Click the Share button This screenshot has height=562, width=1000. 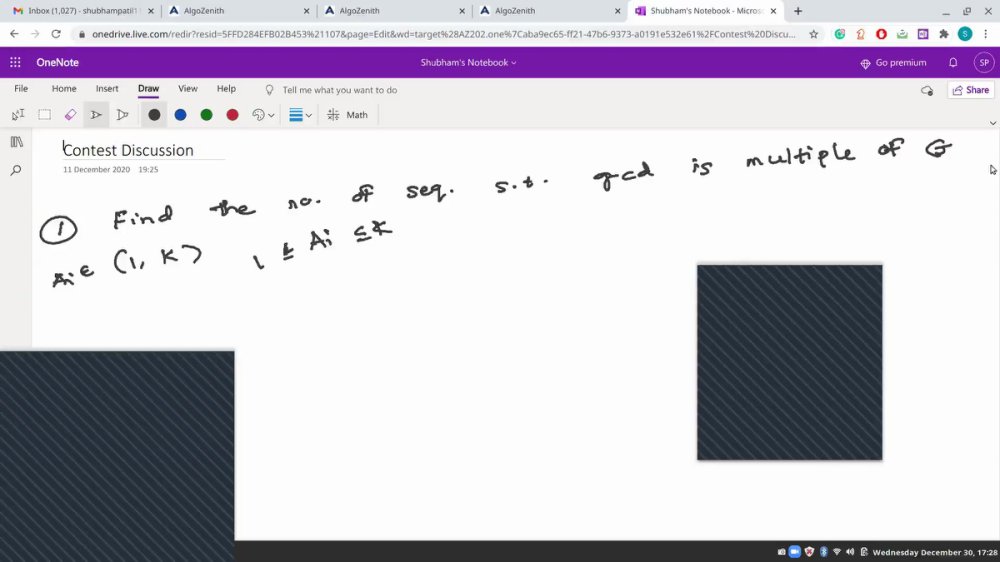click(971, 90)
